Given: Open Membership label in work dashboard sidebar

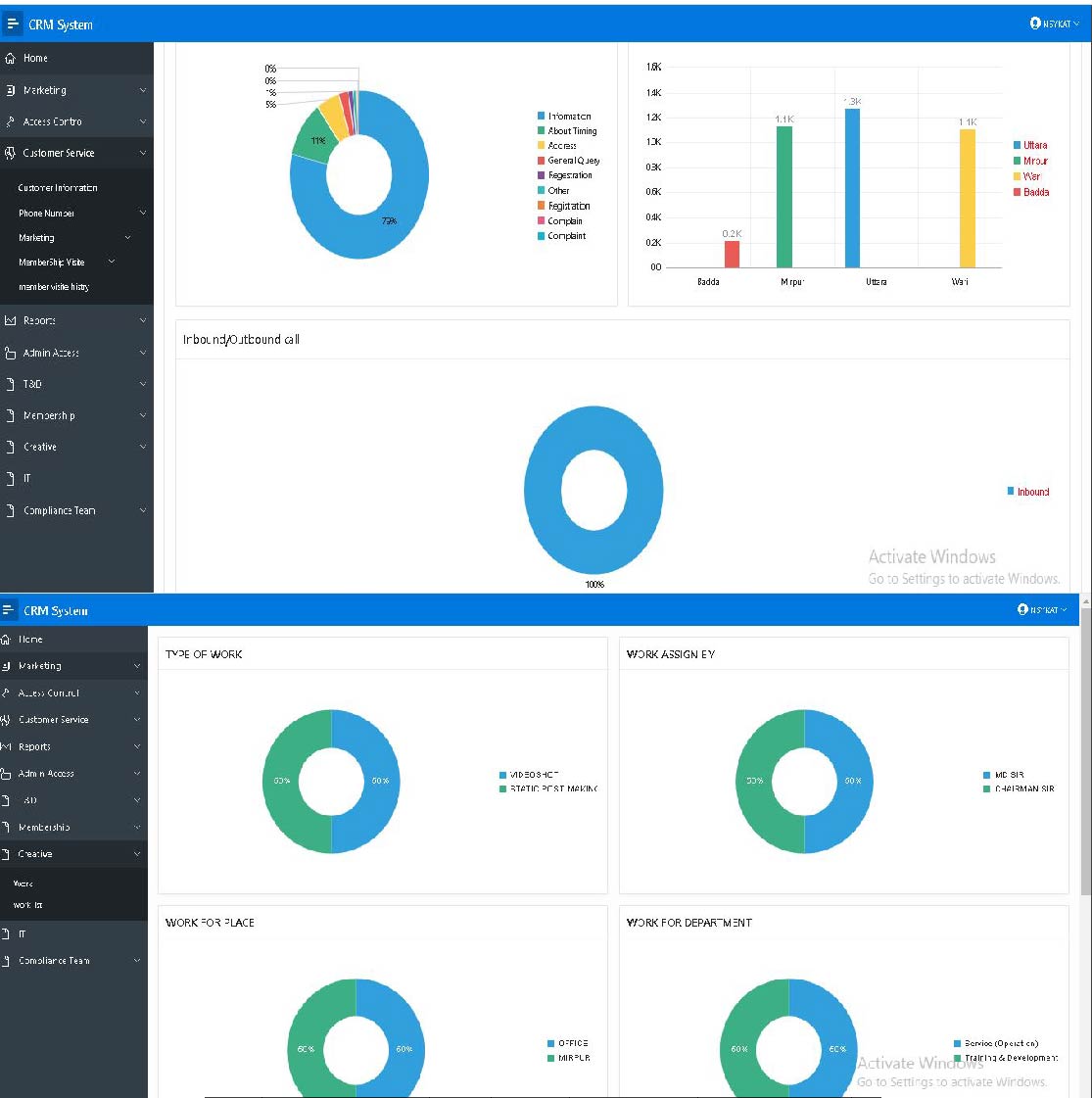Looking at the screenshot, I should [x=44, y=827].
